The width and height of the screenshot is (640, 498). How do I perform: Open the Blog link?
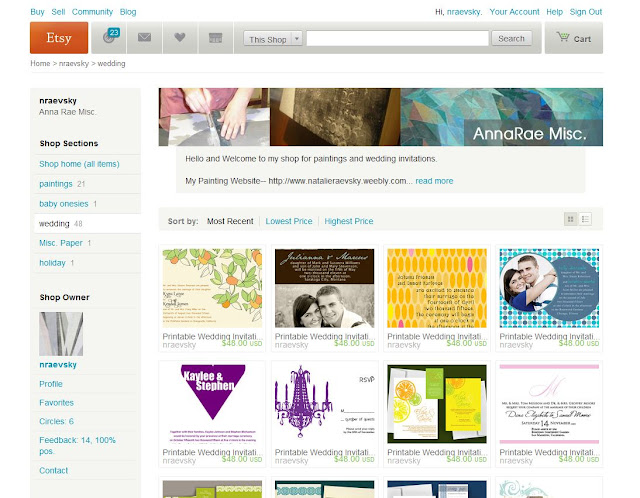click(x=128, y=12)
